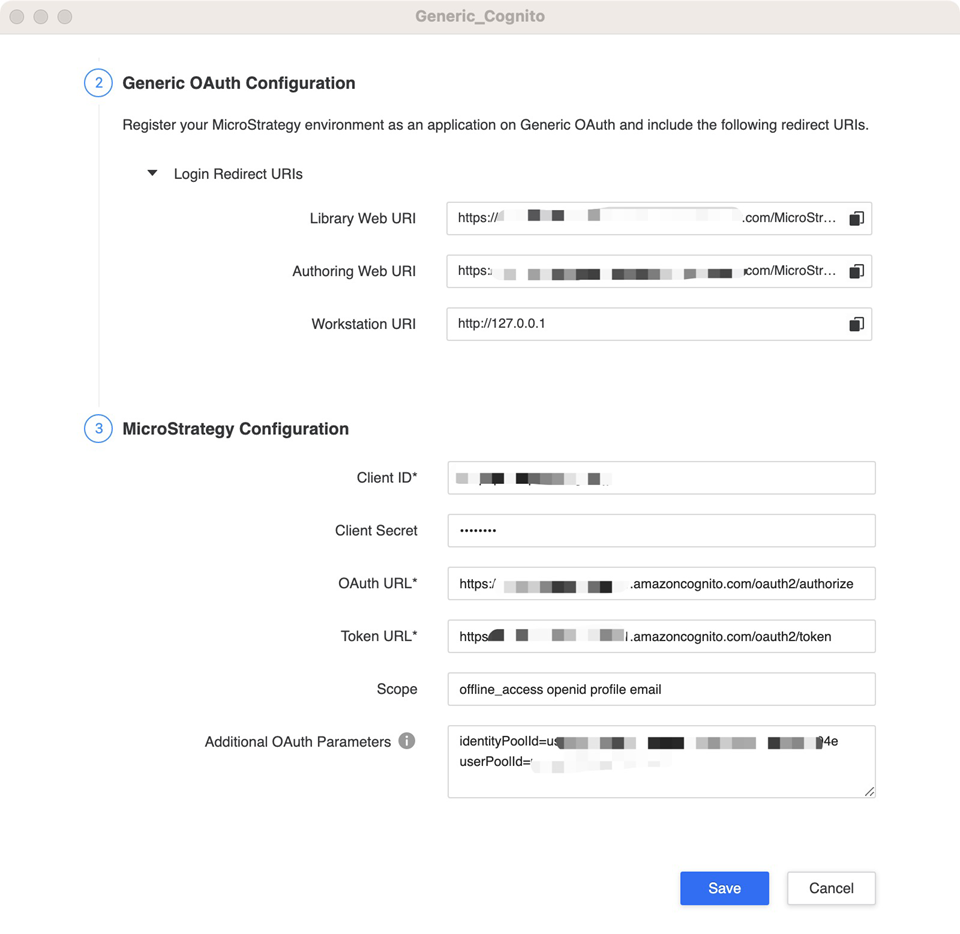
Task: Click the Library Web URI field
Action: coord(645,218)
